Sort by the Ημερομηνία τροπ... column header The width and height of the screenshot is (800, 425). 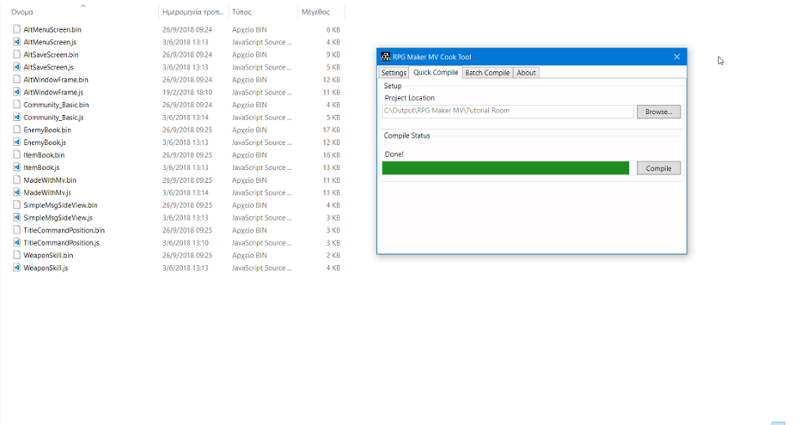click(193, 12)
